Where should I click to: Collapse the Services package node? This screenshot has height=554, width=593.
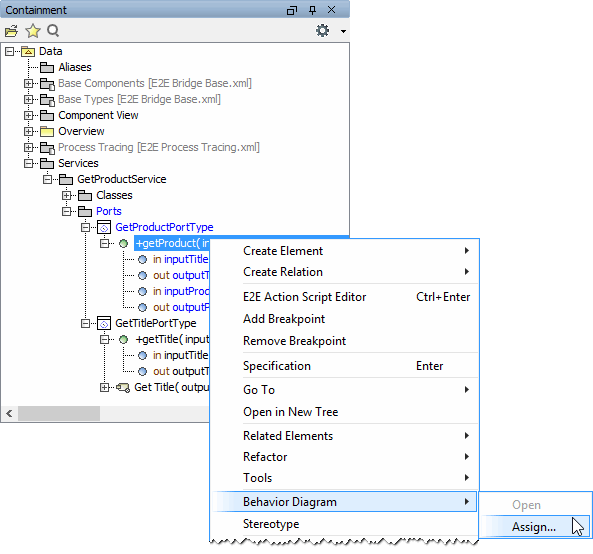[x=28, y=163]
